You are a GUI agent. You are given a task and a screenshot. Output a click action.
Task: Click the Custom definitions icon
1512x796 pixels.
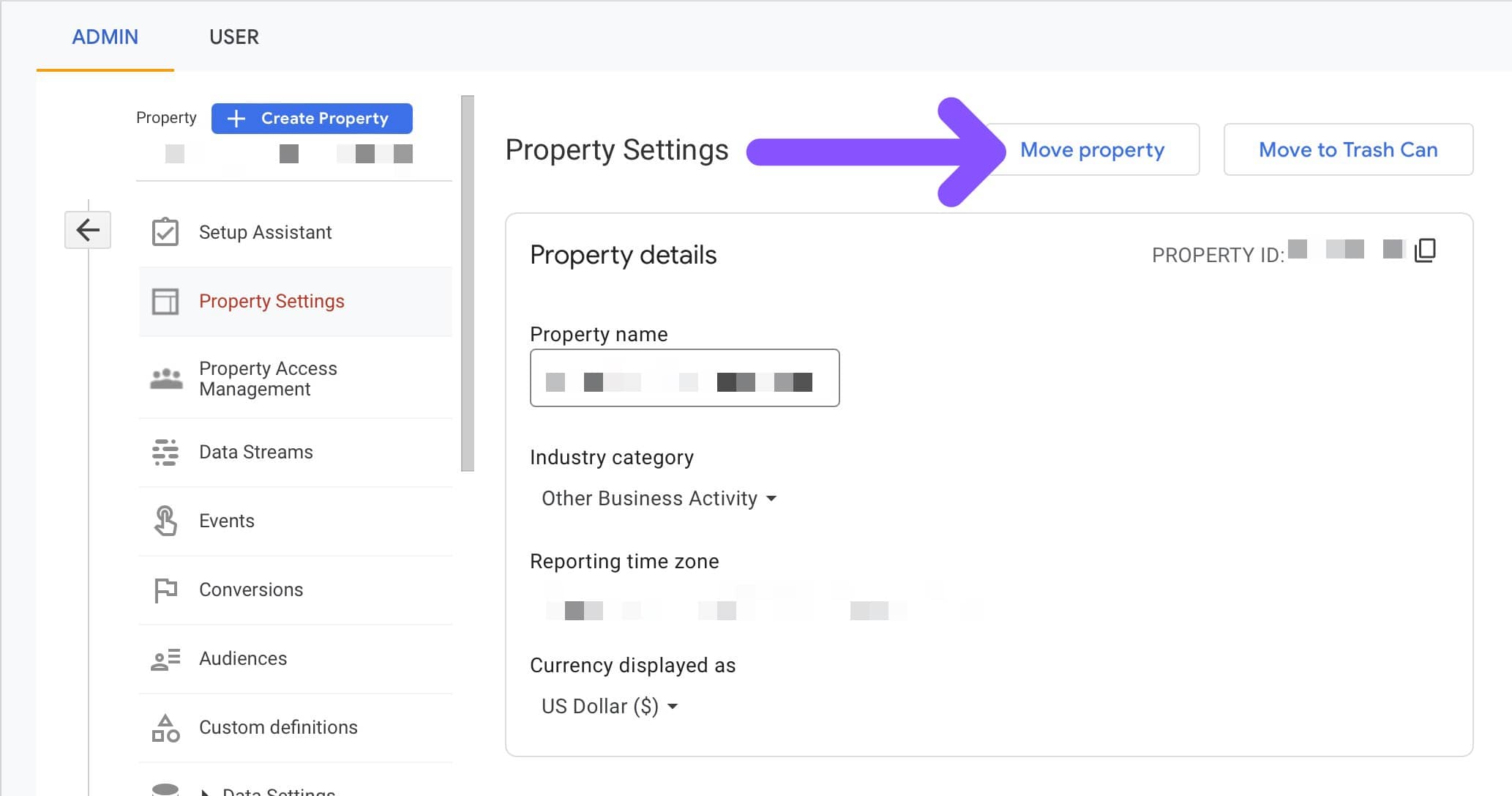[x=166, y=727]
